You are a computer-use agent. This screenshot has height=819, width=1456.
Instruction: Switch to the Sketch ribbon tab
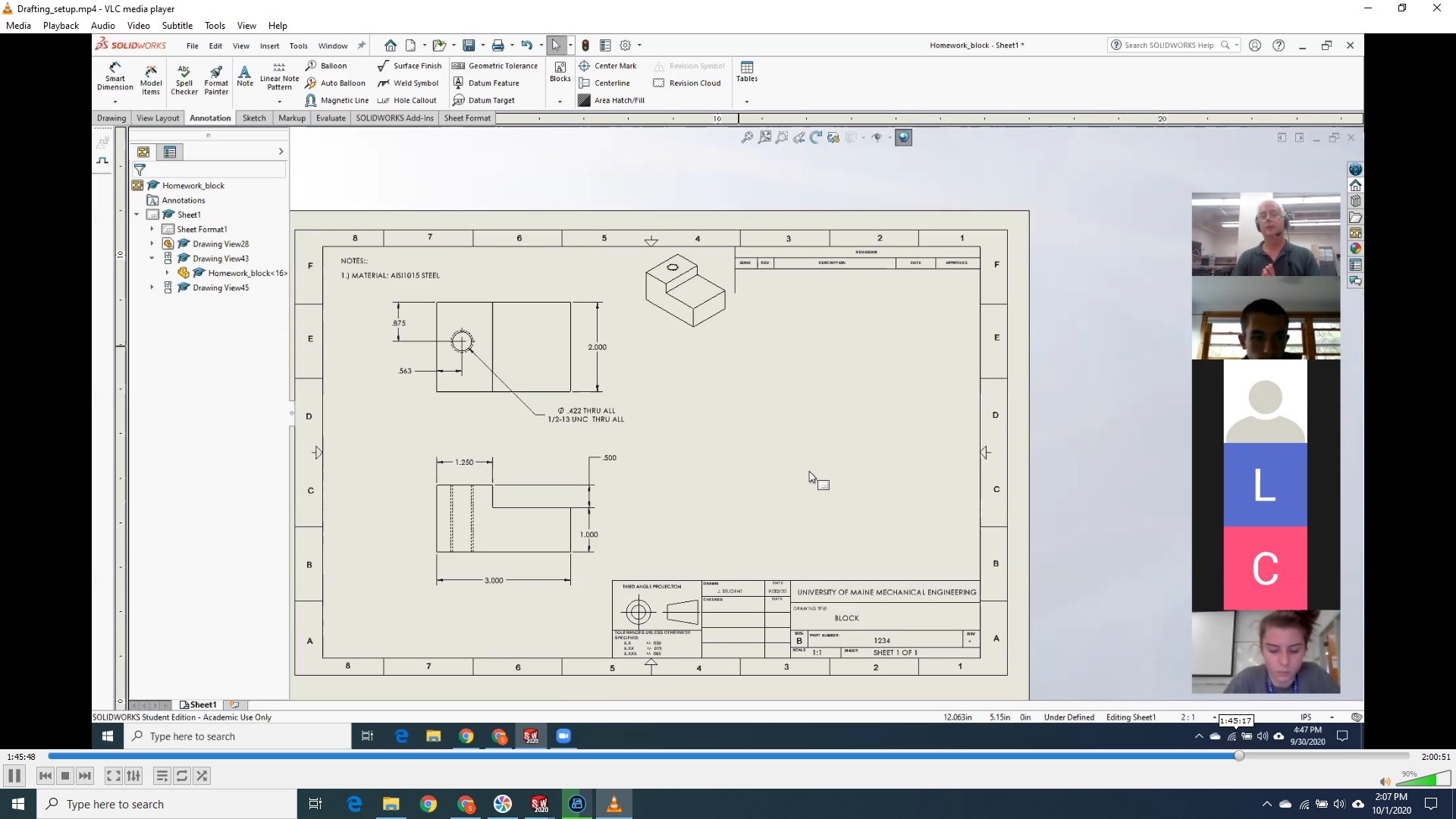point(253,118)
